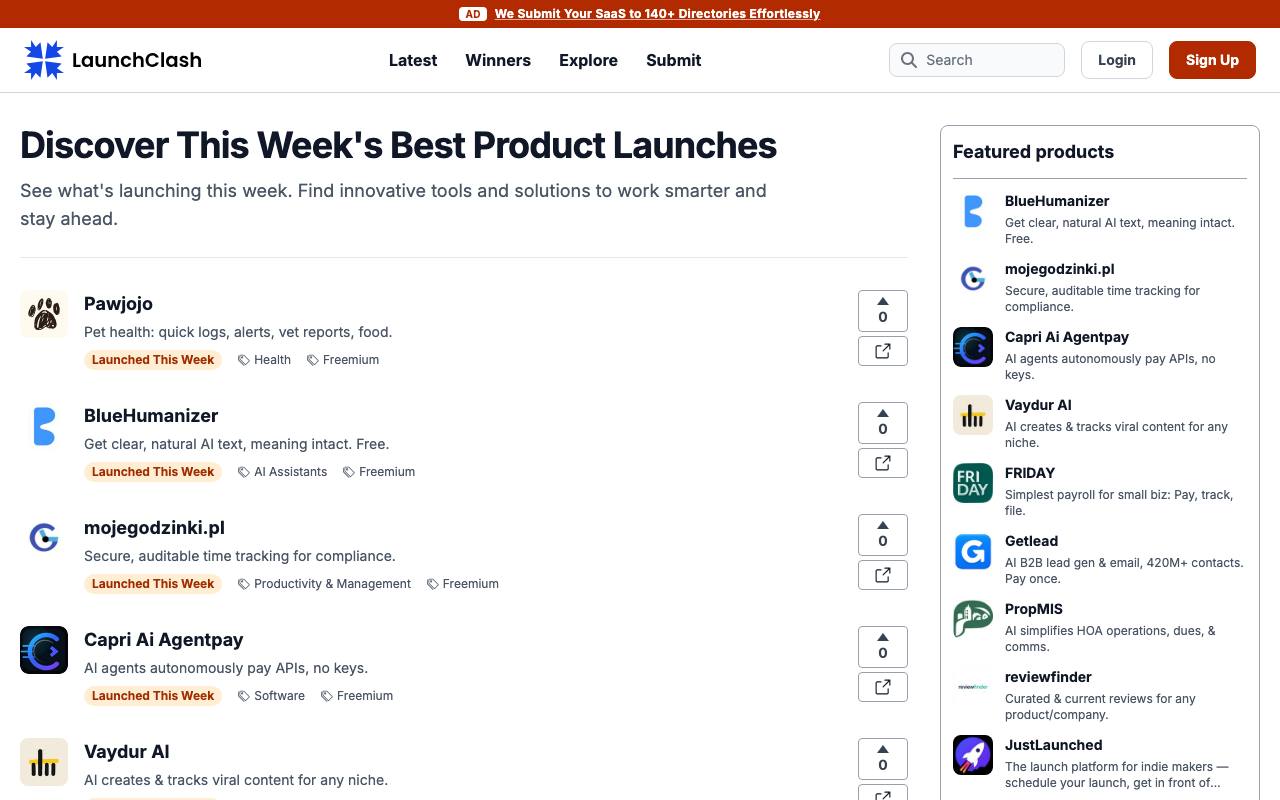Open the Explore page
This screenshot has height=800, width=1280.
588,60
